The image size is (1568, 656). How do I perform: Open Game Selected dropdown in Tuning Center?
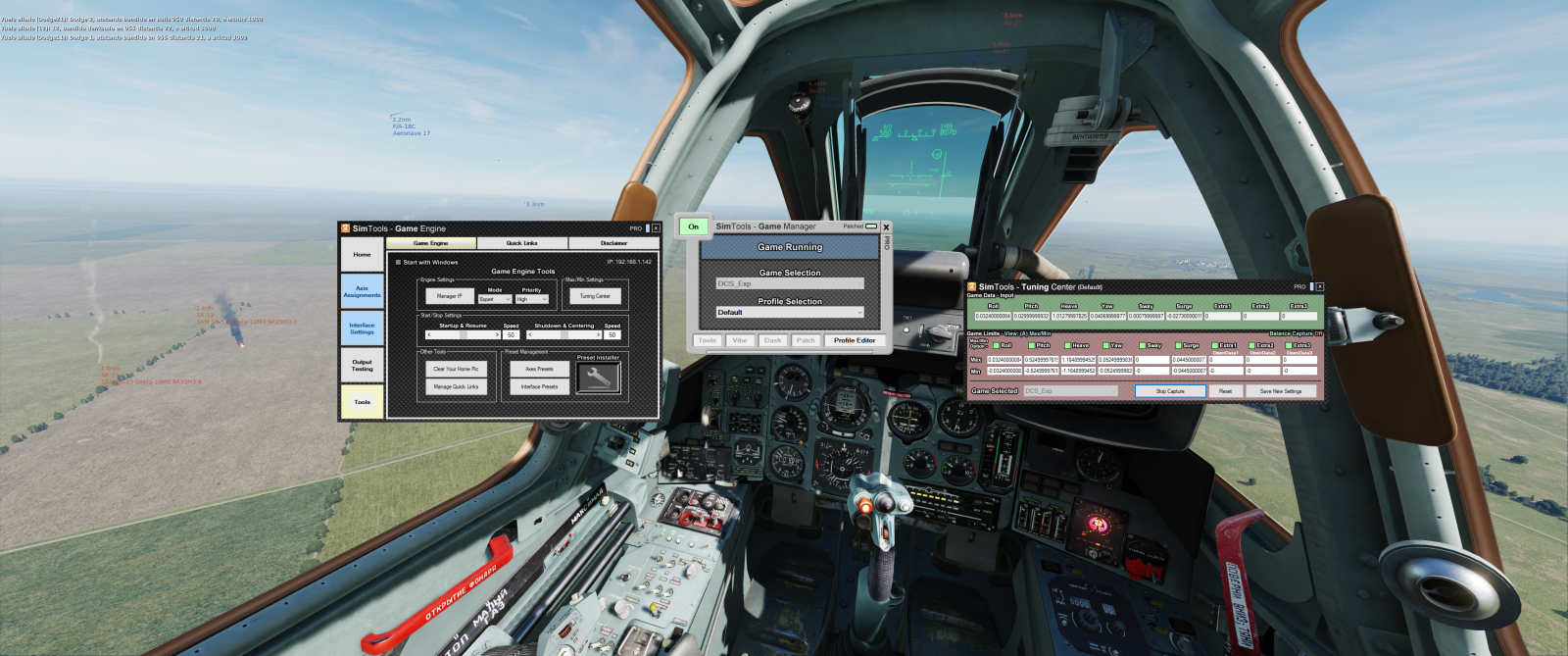(1071, 391)
